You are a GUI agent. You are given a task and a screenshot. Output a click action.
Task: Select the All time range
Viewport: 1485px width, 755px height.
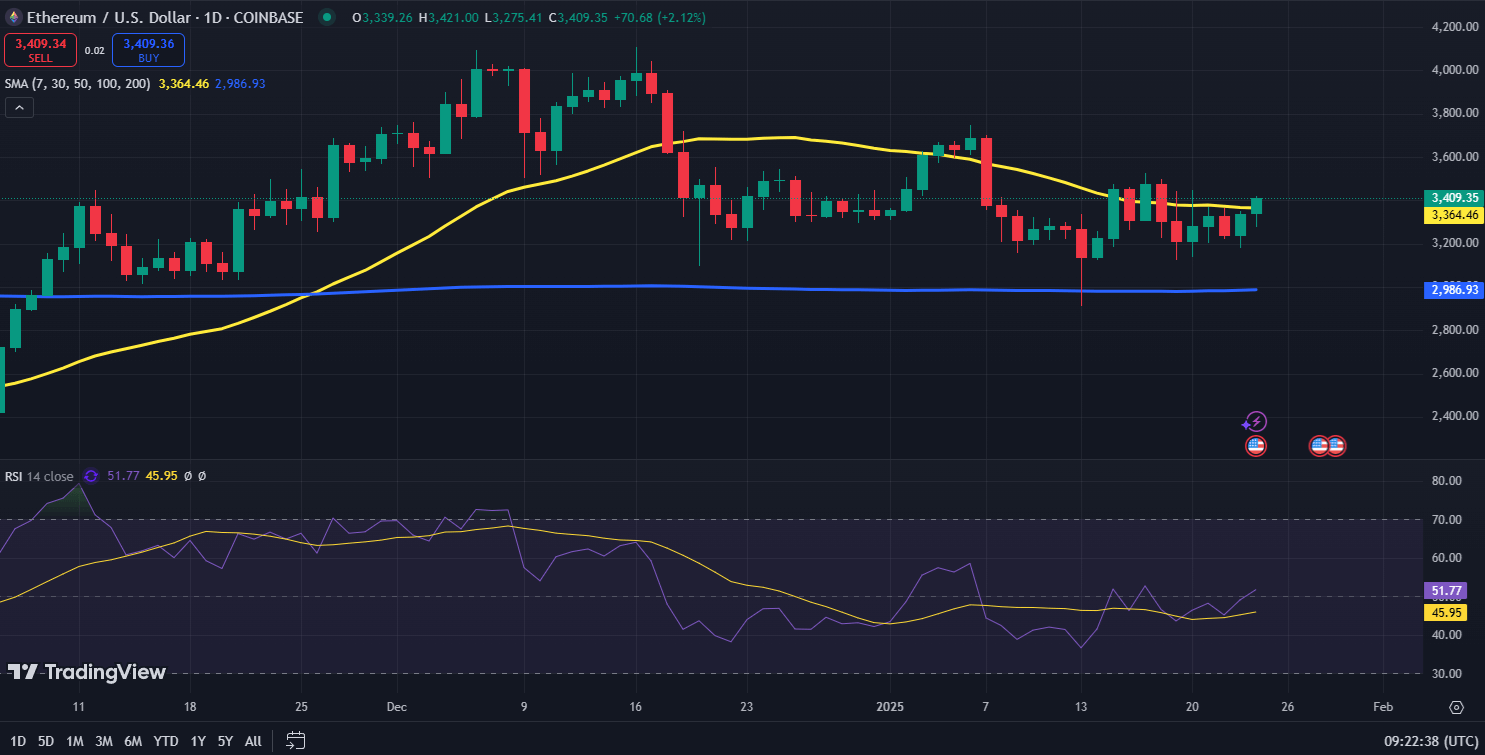tap(253, 741)
